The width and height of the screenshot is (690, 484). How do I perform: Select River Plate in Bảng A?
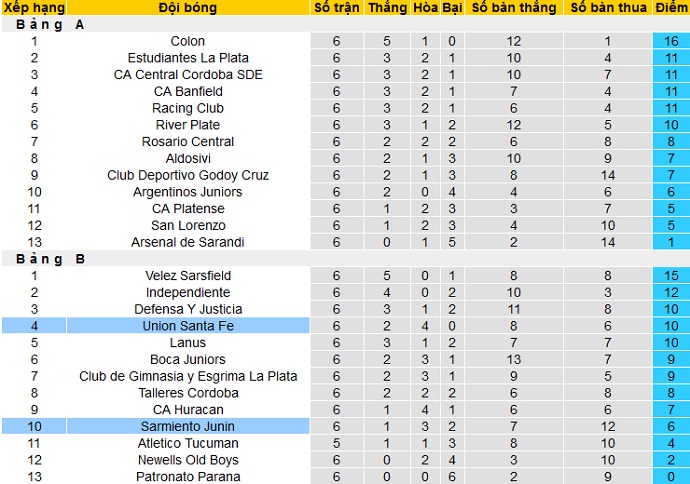tap(188, 125)
